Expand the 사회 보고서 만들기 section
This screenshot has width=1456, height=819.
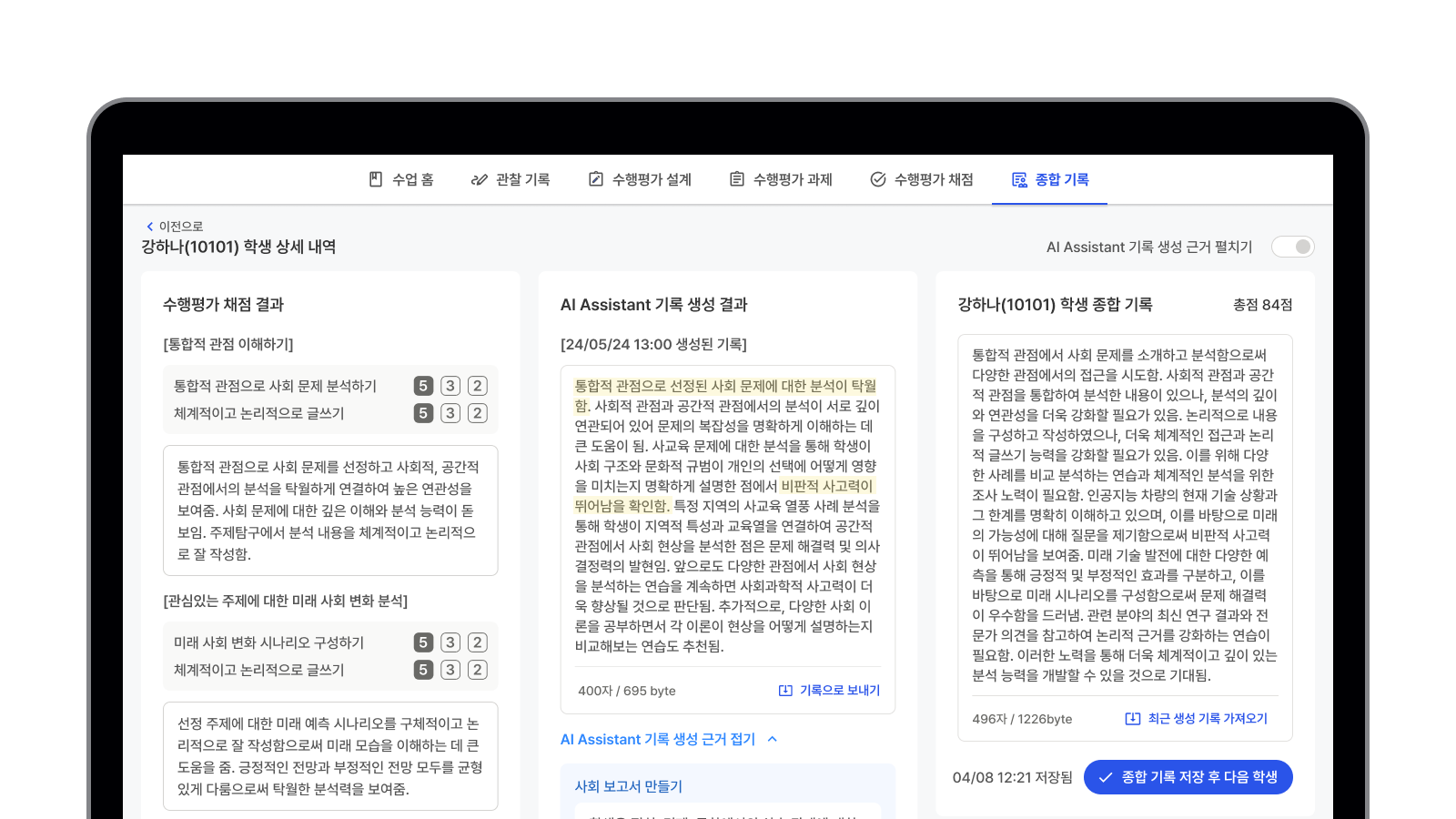point(629,786)
